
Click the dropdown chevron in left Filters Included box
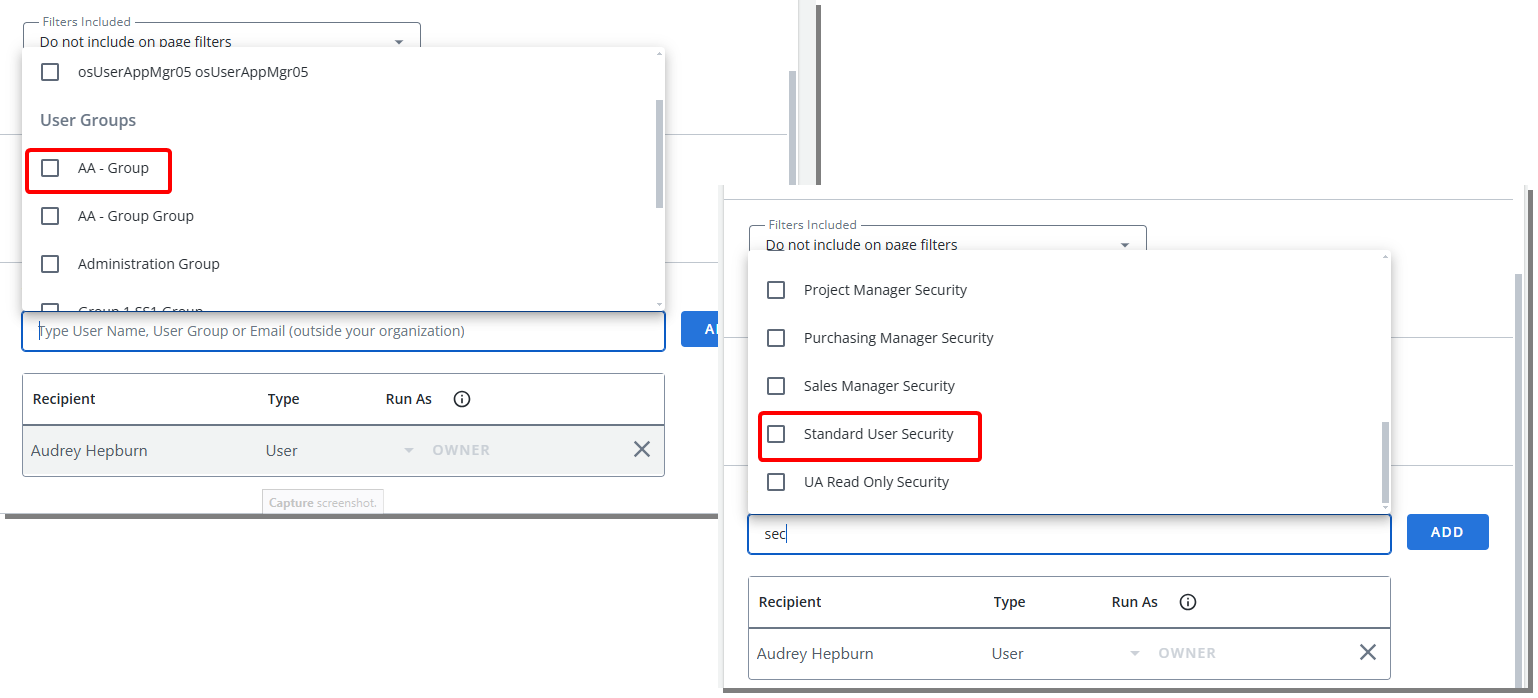pos(399,41)
